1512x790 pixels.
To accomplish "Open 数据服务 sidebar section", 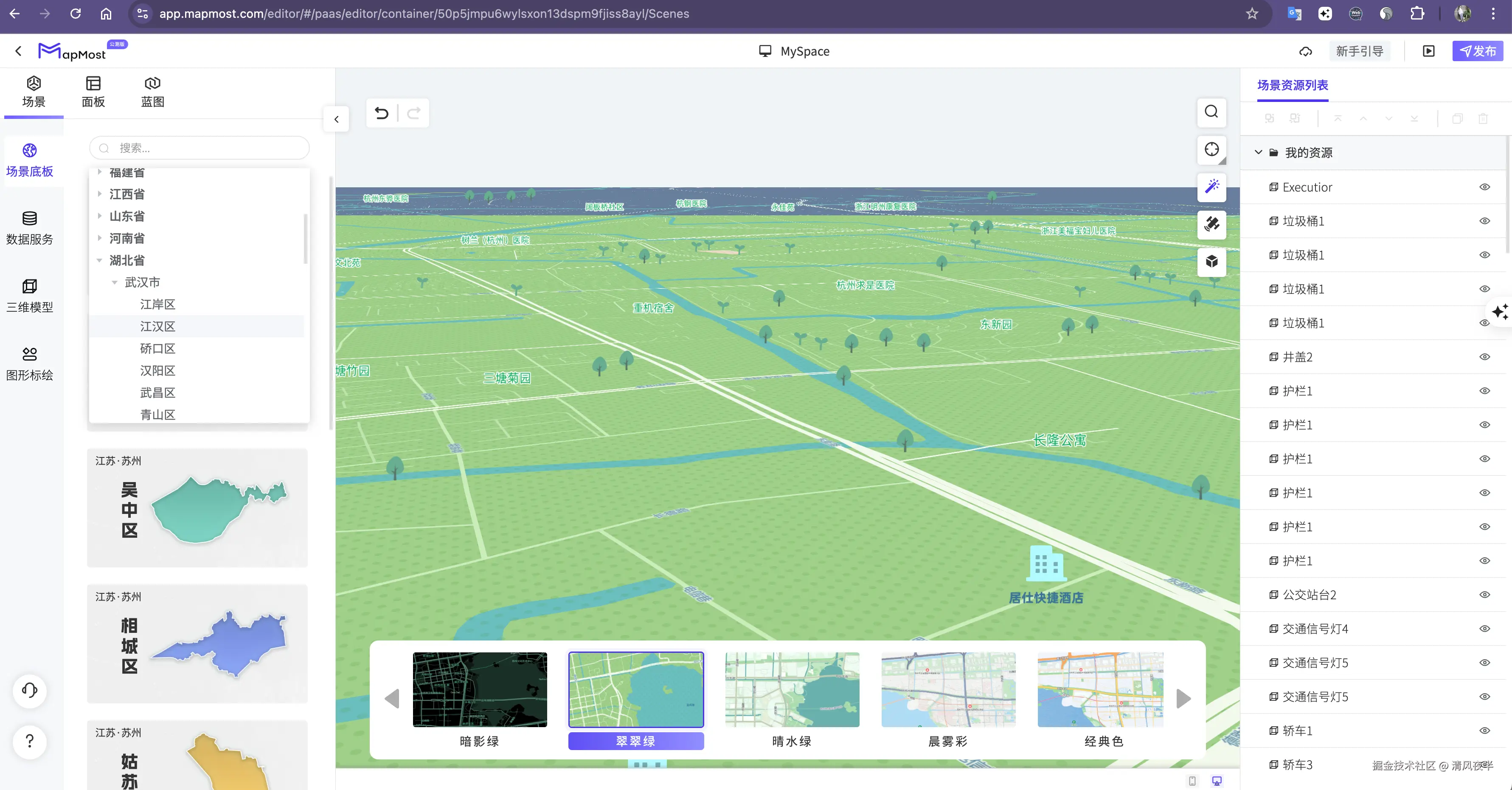I will [29, 228].
